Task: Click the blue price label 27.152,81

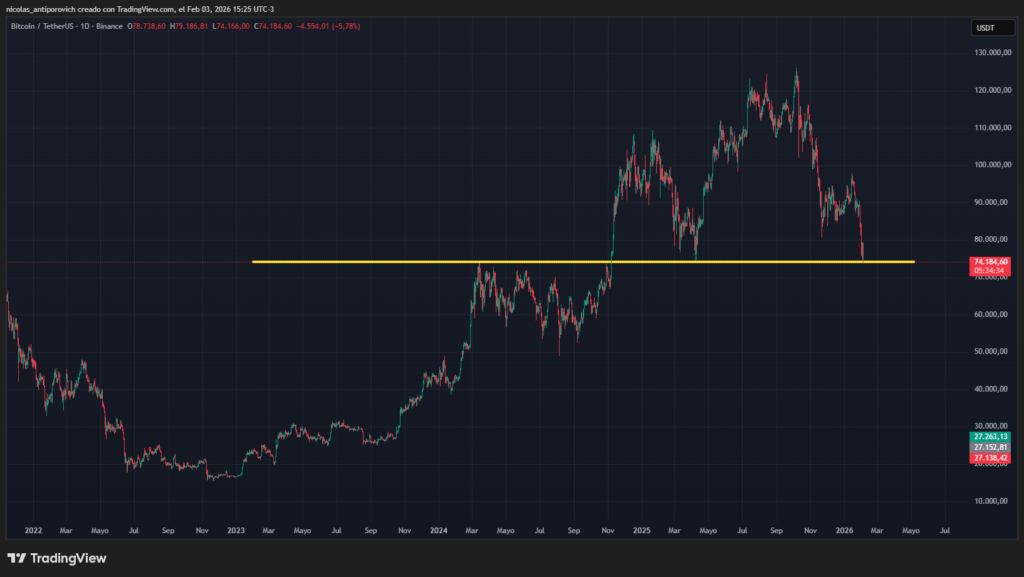Action: [992, 449]
